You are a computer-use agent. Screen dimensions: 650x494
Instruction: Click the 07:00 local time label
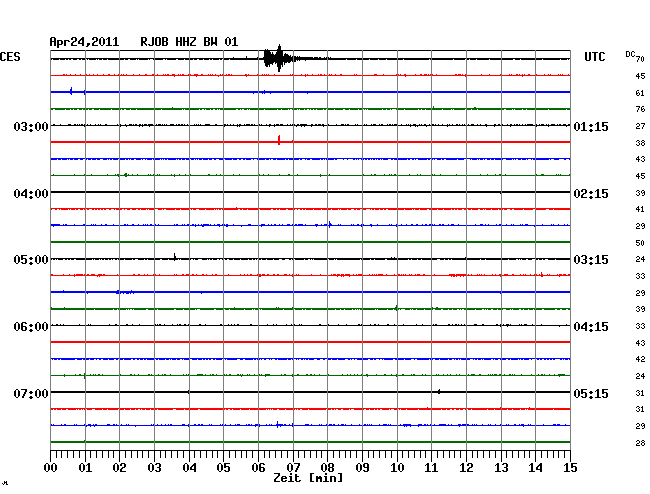coord(31,393)
